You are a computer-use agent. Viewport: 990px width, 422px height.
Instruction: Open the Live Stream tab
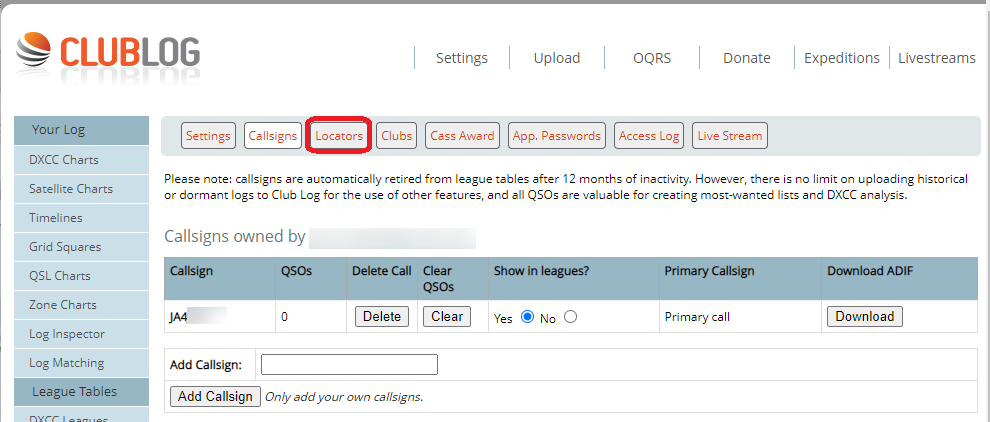pos(730,136)
